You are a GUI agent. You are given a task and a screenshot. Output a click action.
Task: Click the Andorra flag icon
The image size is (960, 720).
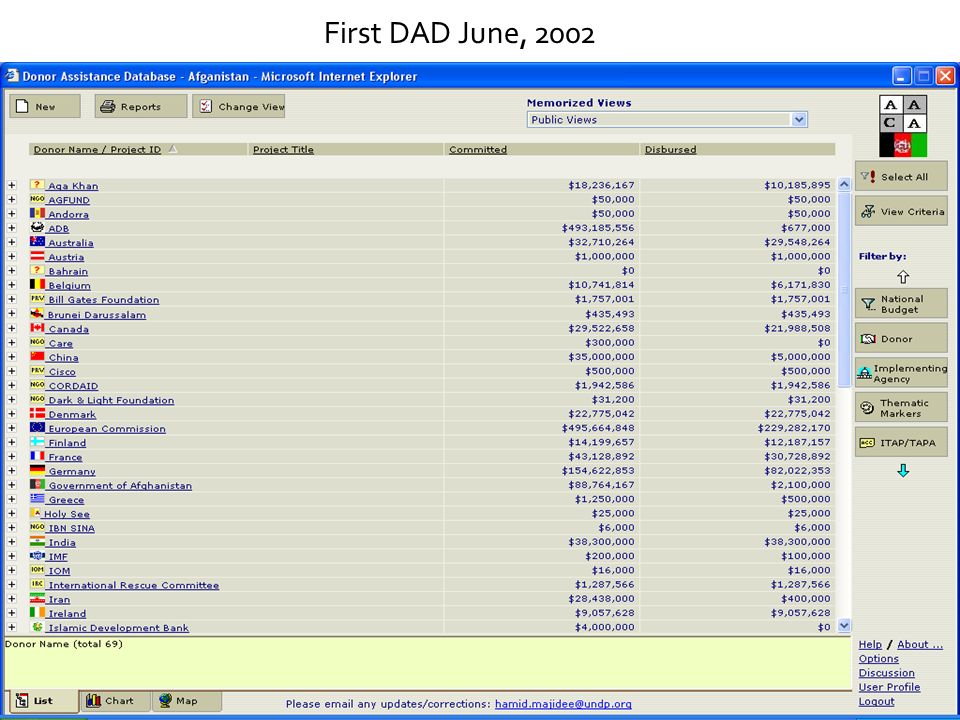pos(37,213)
